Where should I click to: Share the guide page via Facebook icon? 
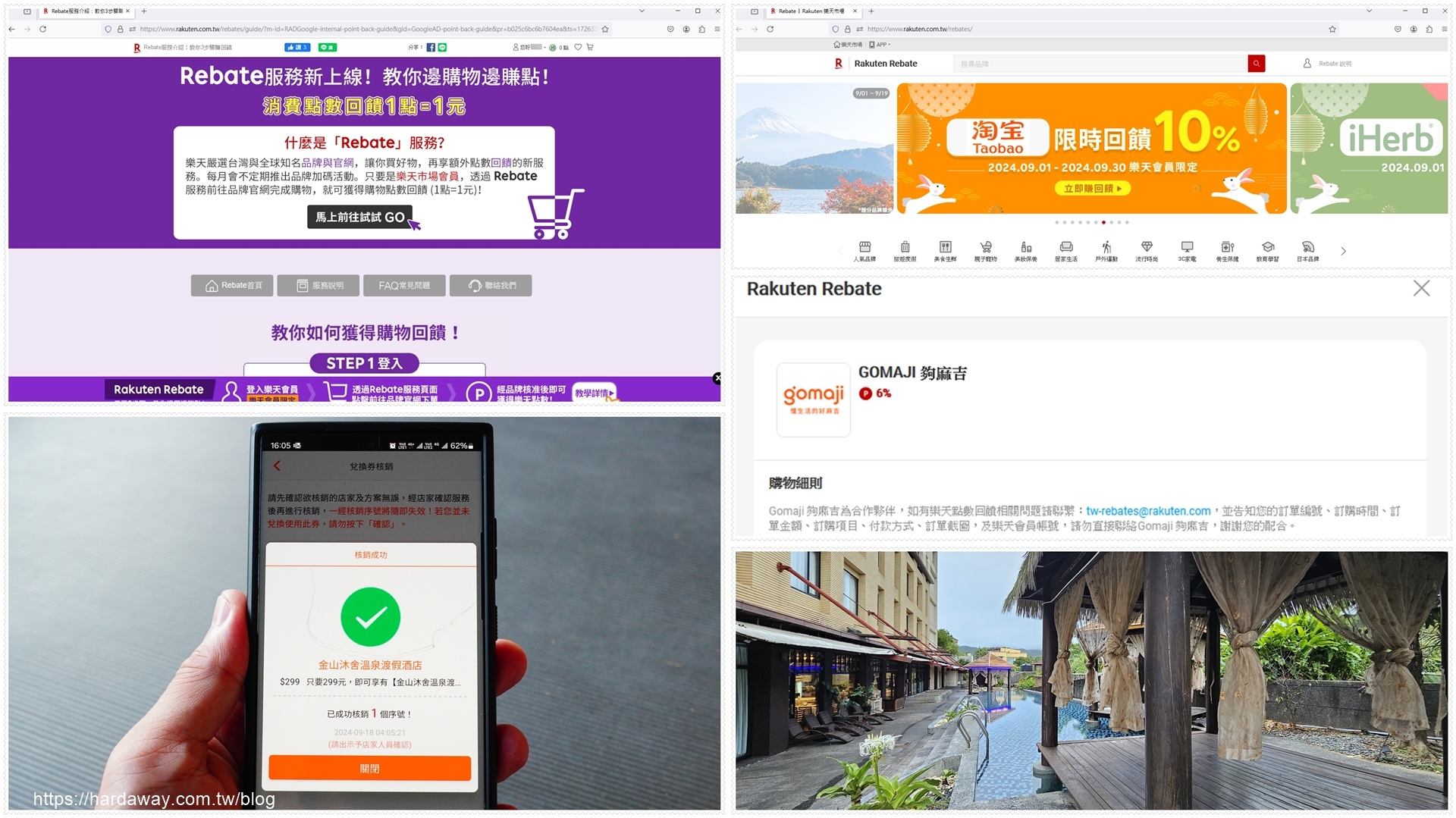431,47
